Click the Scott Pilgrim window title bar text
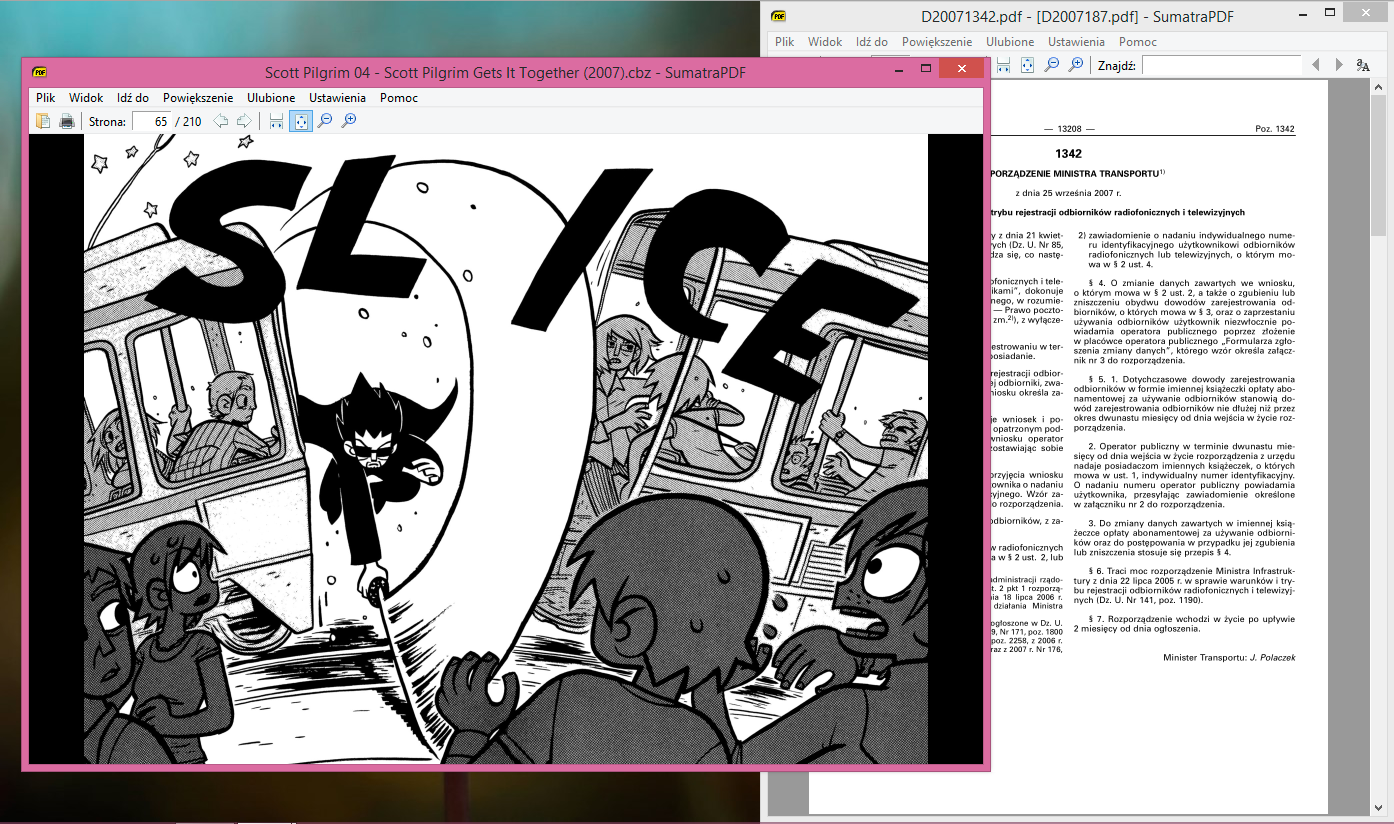 505,72
